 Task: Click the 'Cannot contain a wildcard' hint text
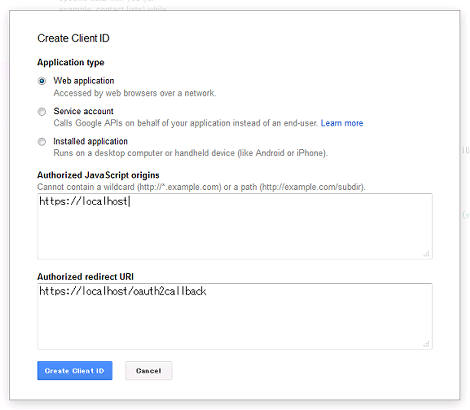(x=201, y=187)
